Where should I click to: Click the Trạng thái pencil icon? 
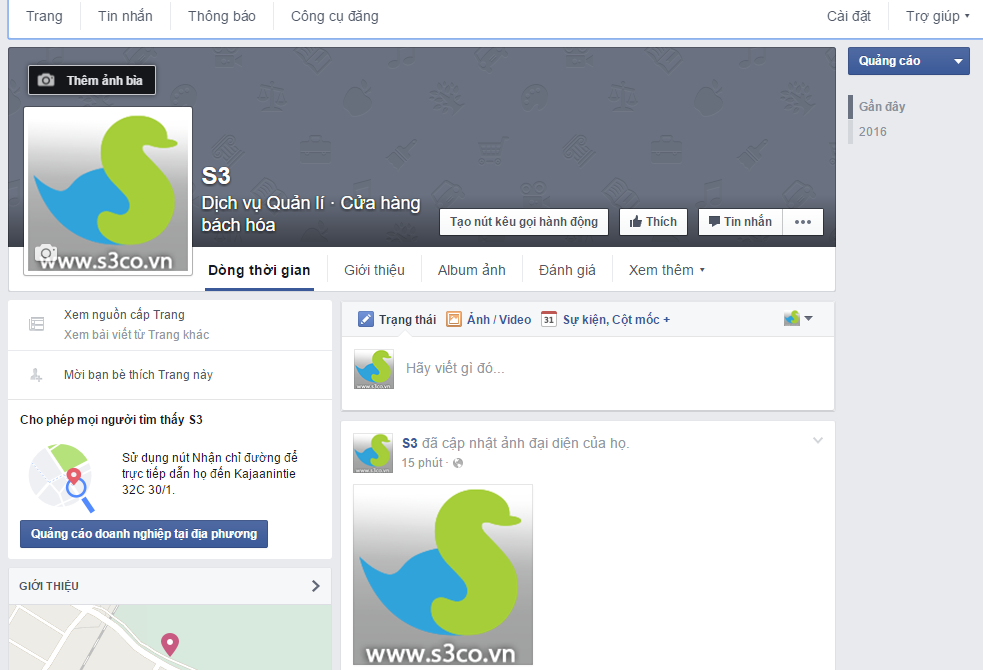(365, 320)
